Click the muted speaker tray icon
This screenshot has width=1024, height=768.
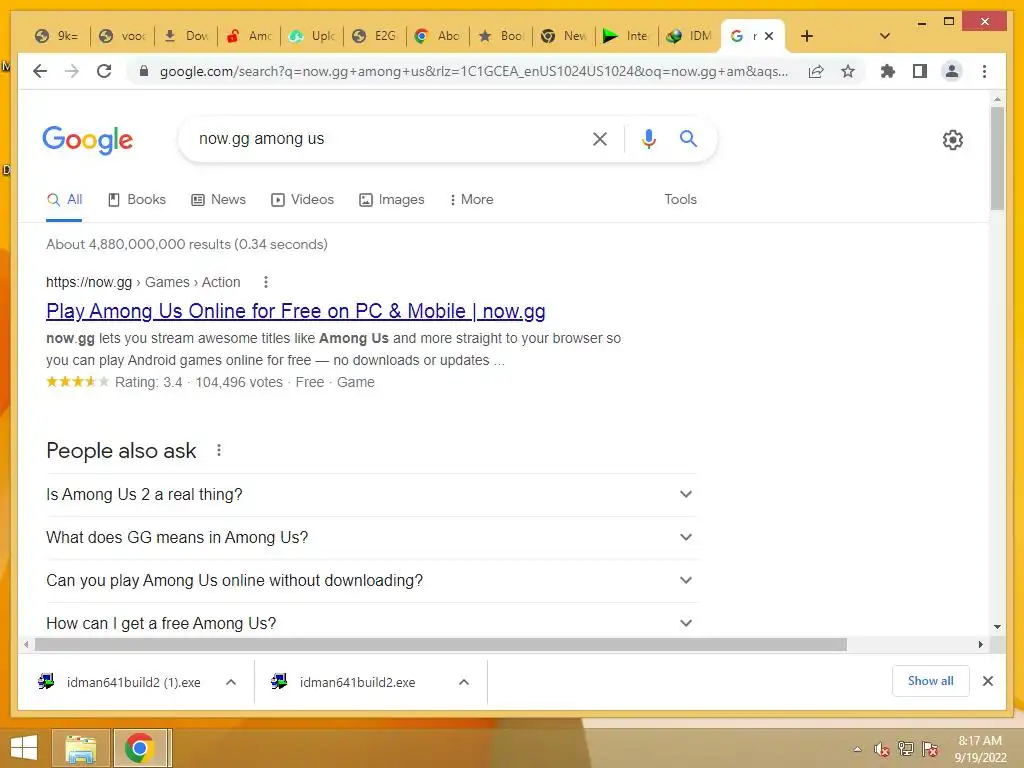881,749
